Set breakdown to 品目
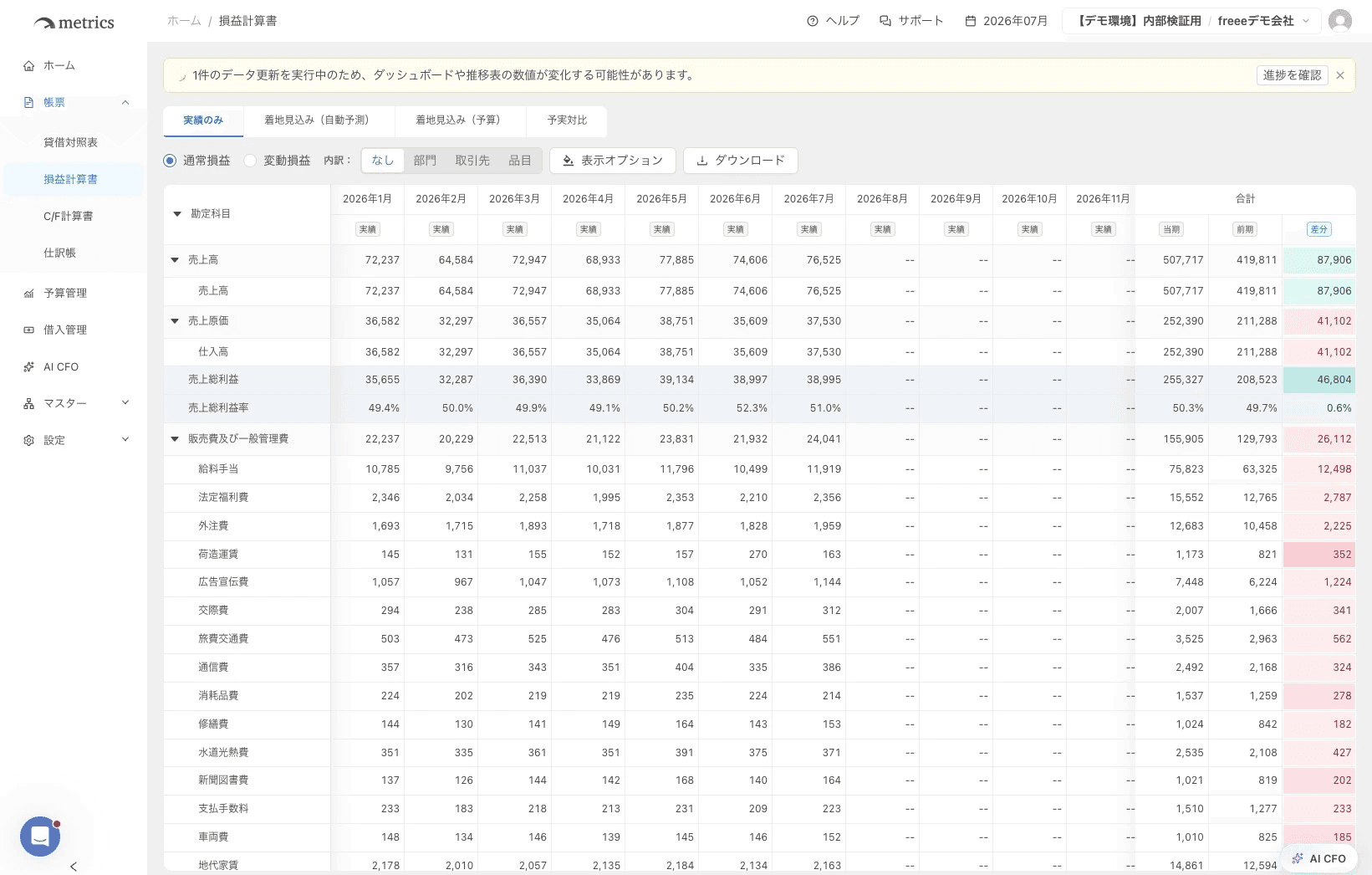 [x=520, y=161]
